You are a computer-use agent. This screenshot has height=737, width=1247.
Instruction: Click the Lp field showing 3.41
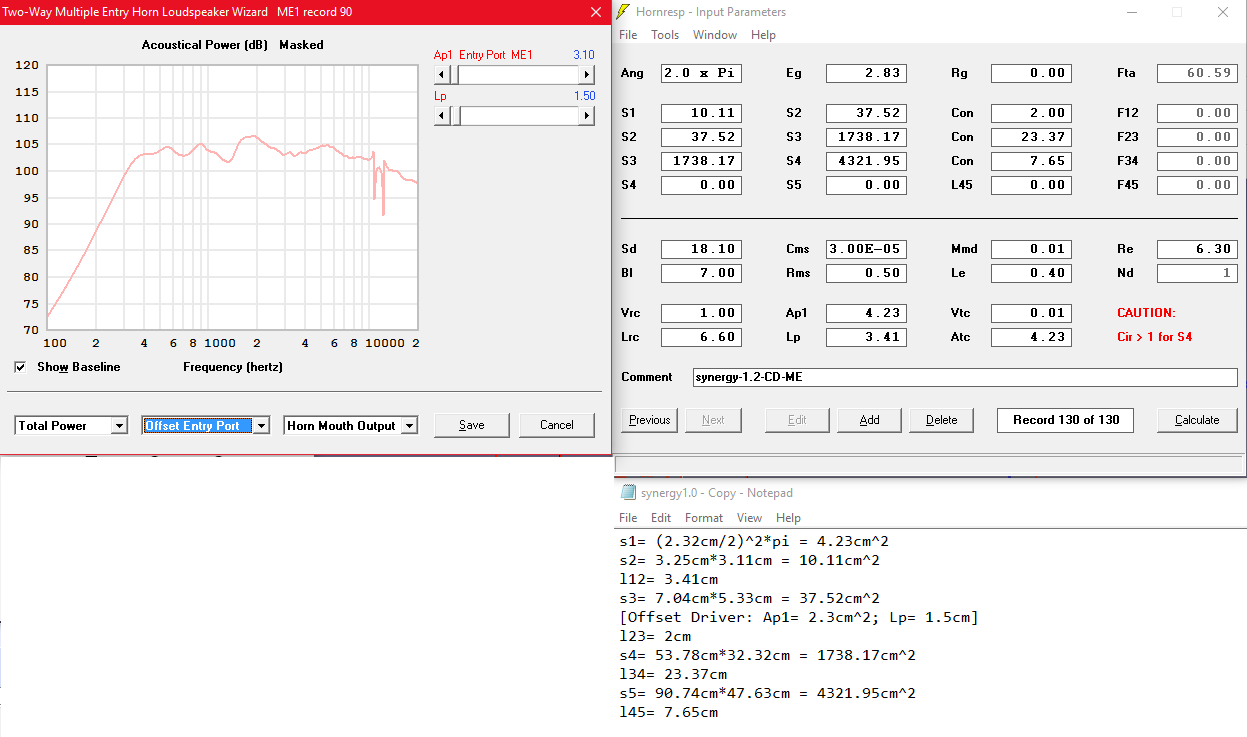coord(866,337)
